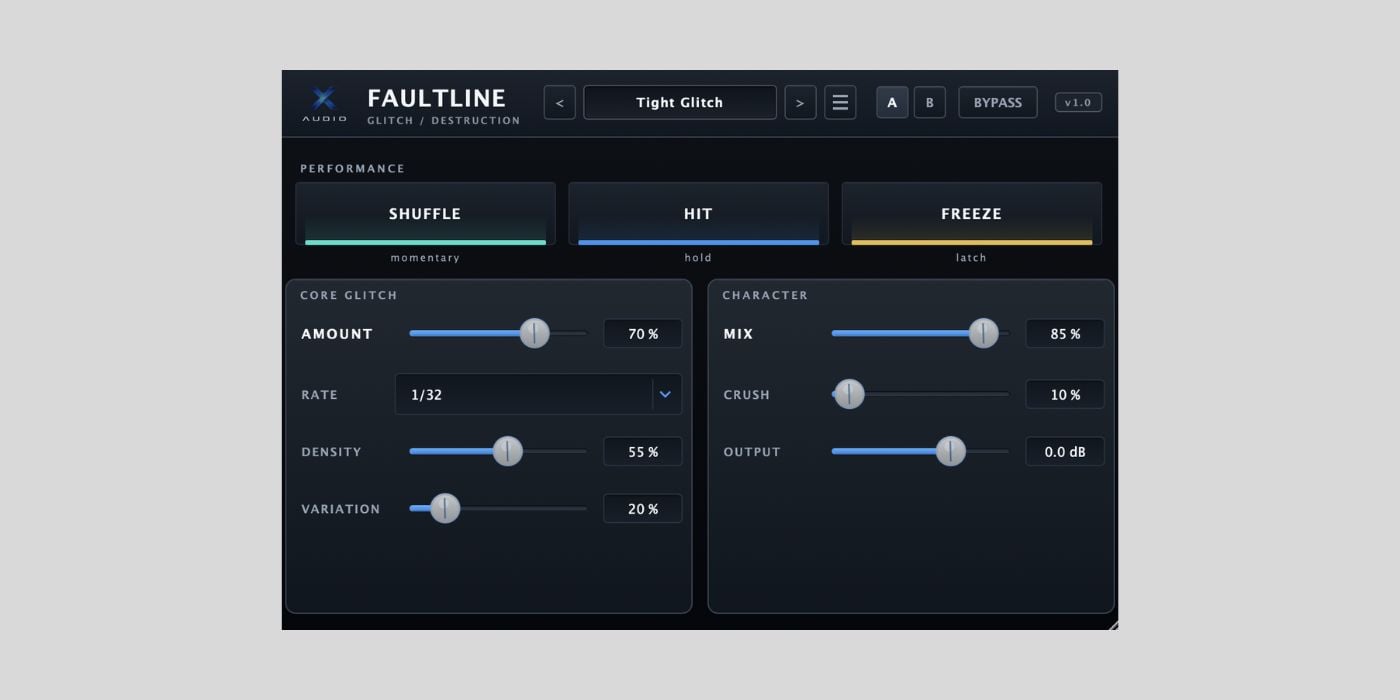Click the GLITCH / DESTRUCTION subtitle
1400x700 pixels.
[x=444, y=121]
